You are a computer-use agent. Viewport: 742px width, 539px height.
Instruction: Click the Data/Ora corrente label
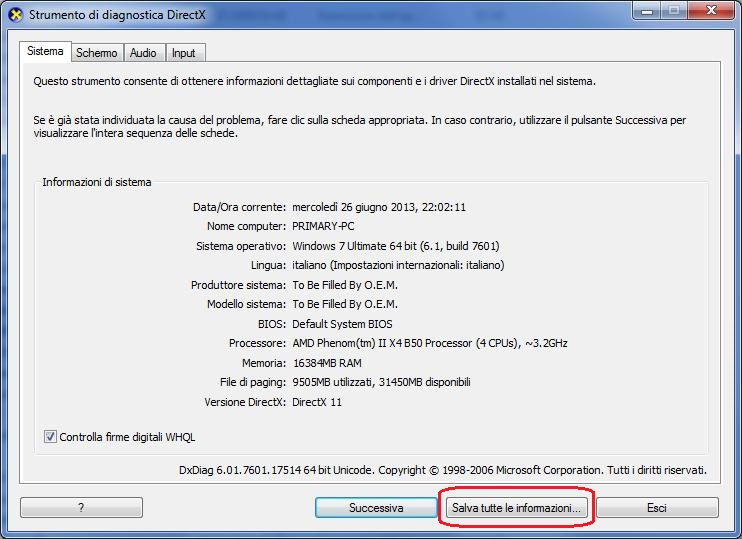pyautogui.click(x=239, y=207)
